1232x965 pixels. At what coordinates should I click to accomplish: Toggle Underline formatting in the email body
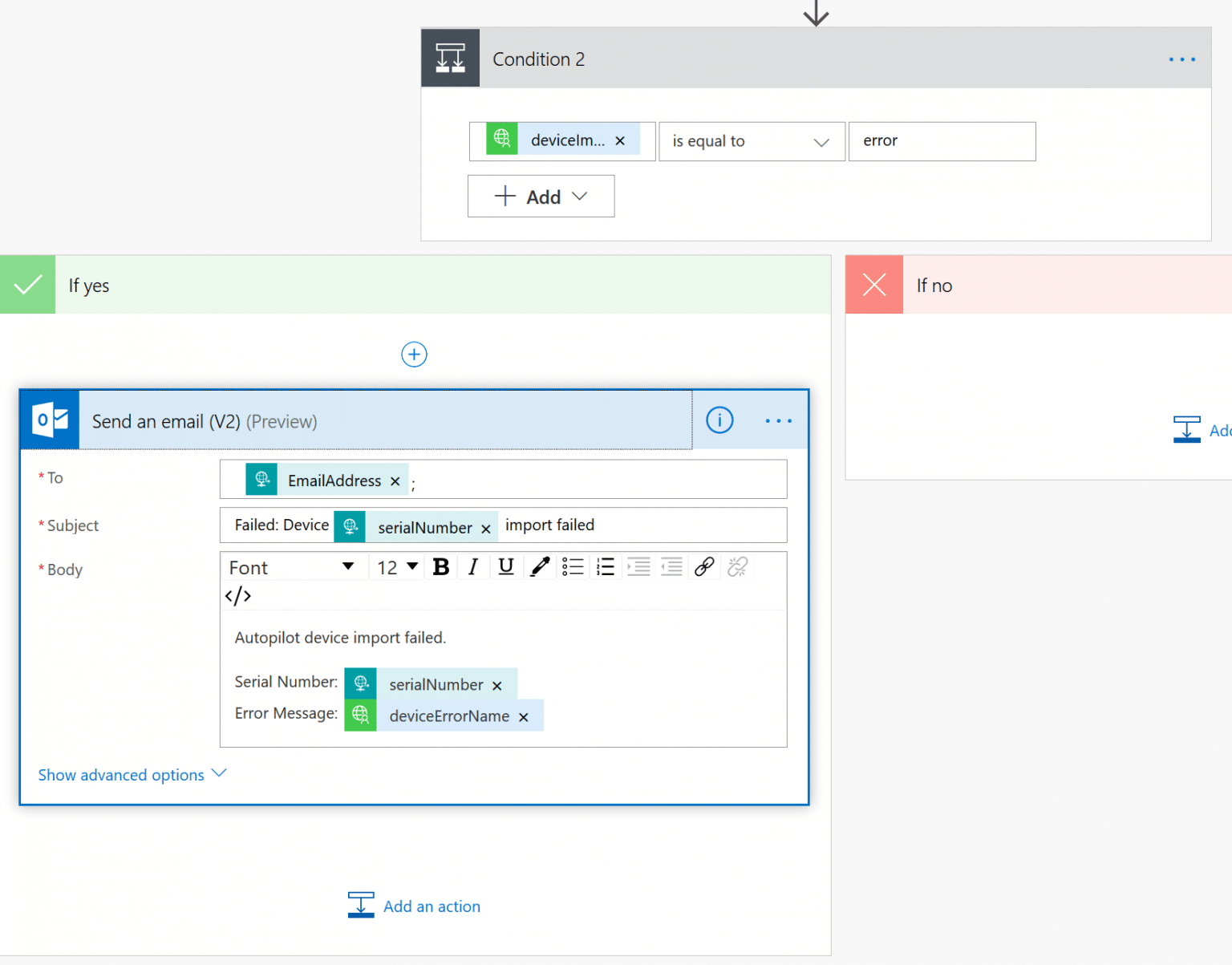coord(505,566)
